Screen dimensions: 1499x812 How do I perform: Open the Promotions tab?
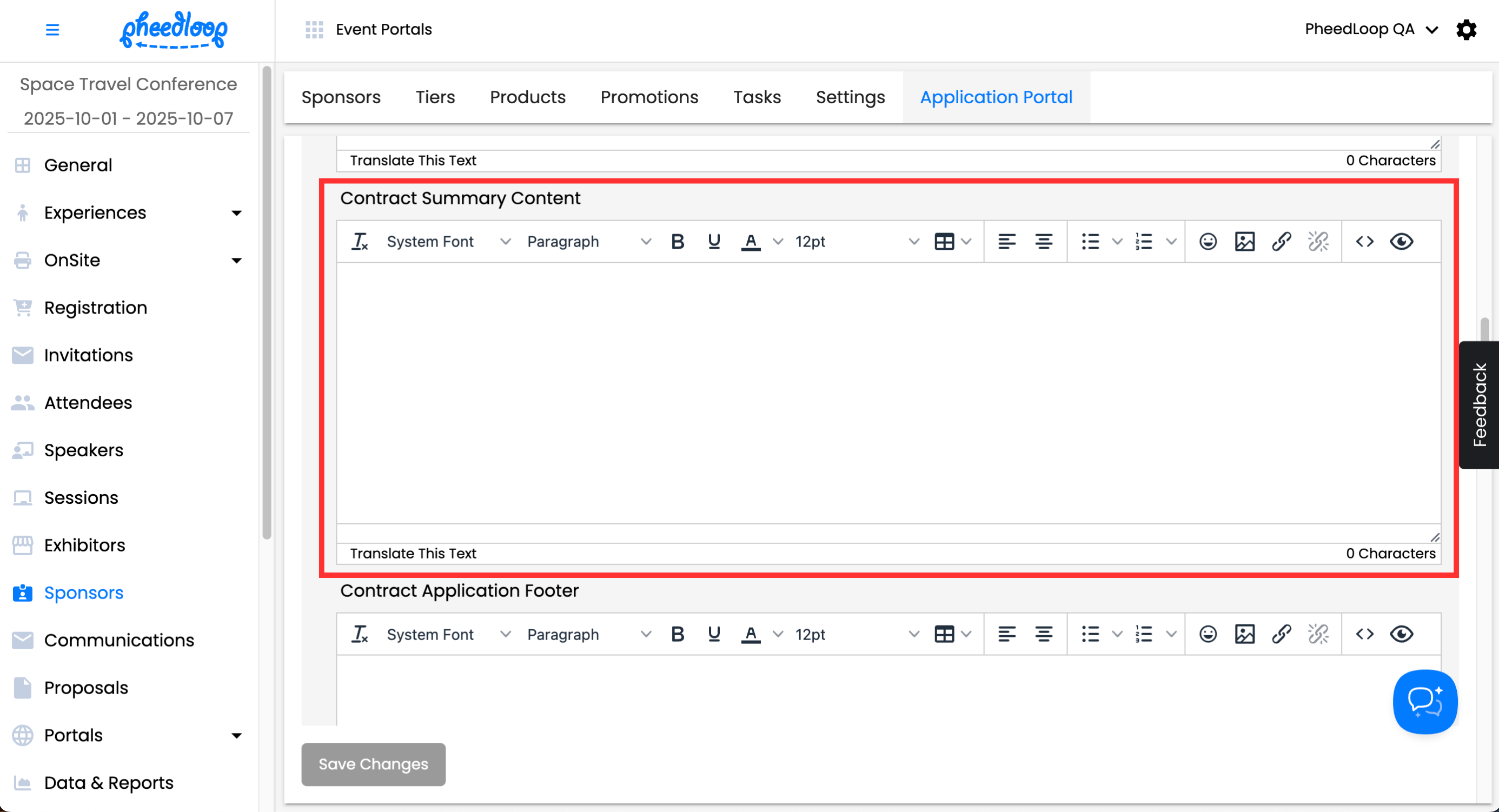(x=649, y=97)
